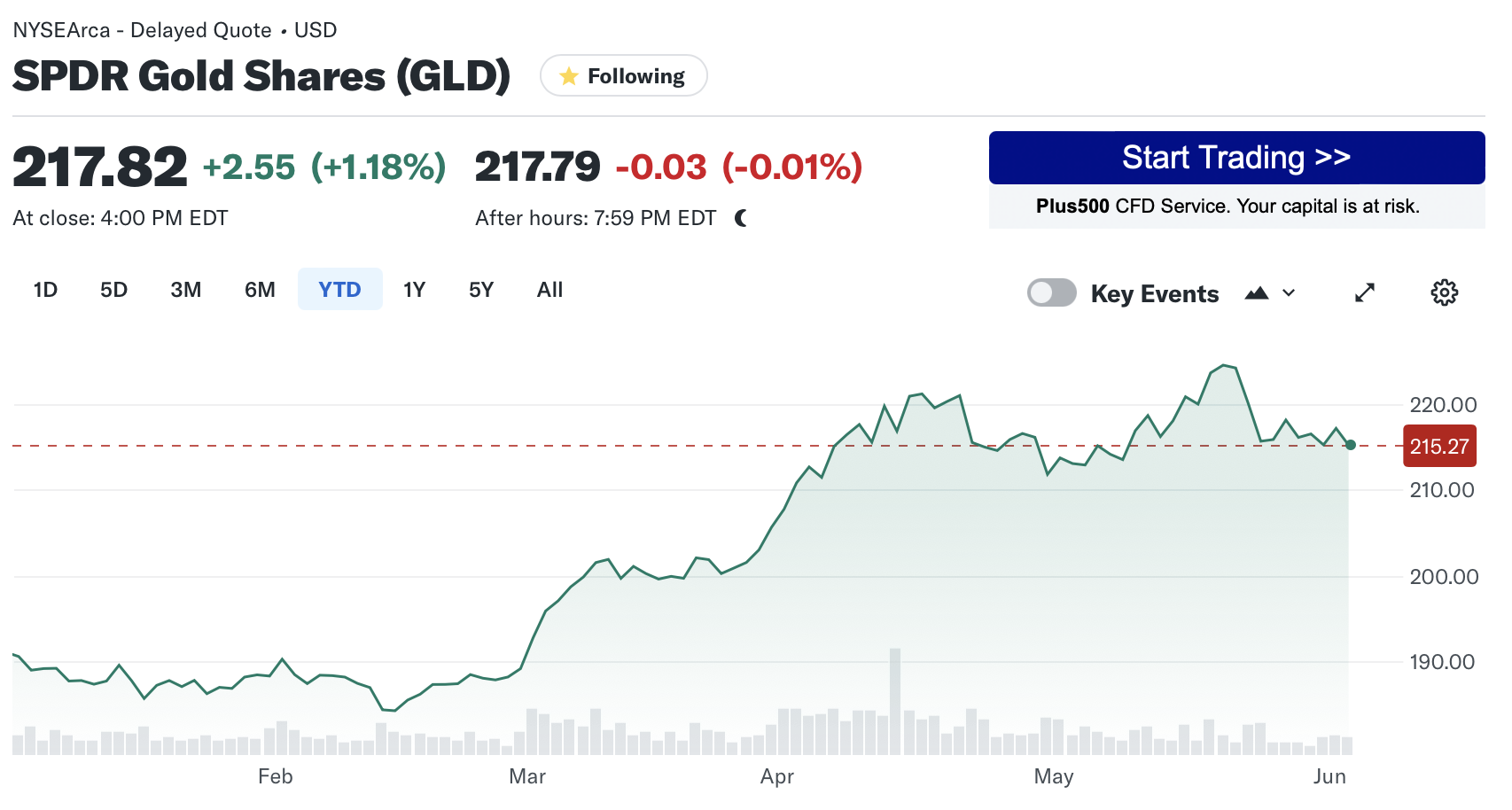The image size is (1512, 810).
Task: Switch to 1Y chart range
Action: click(x=414, y=290)
